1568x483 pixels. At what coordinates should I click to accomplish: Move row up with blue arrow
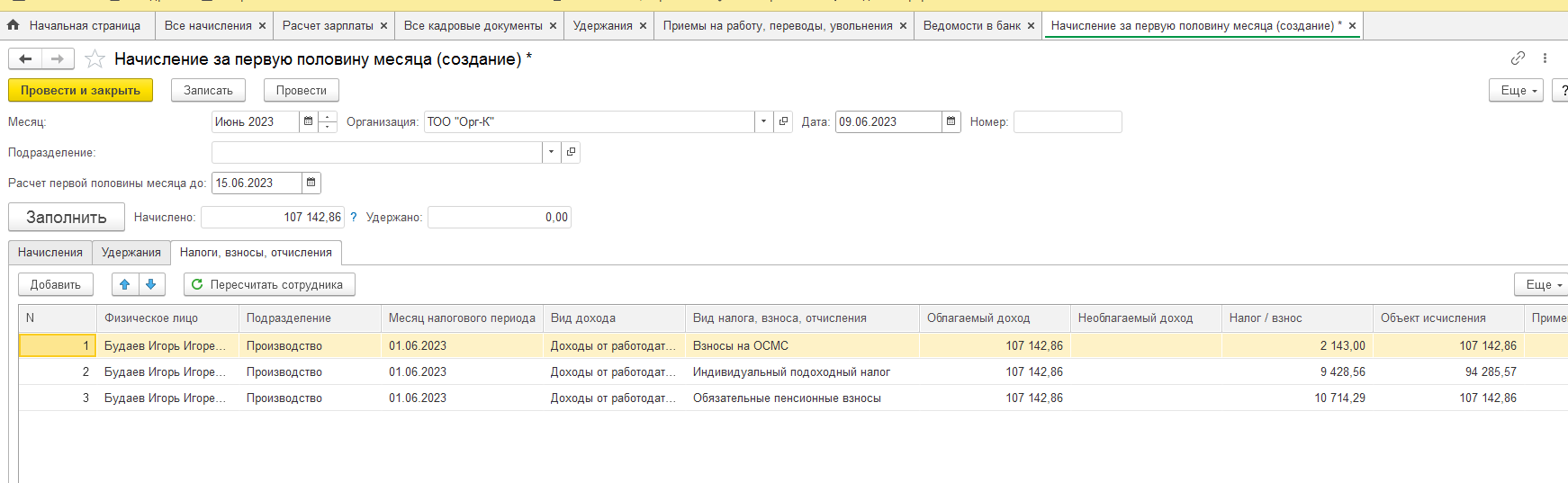(125, 284)
